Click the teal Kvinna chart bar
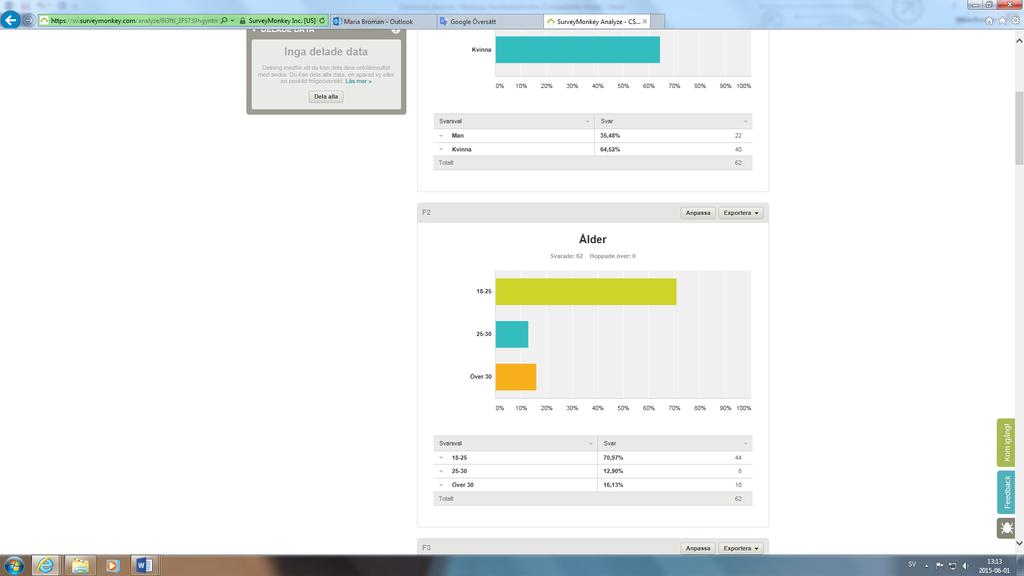 pyautogui.click(x=577, y=50)
